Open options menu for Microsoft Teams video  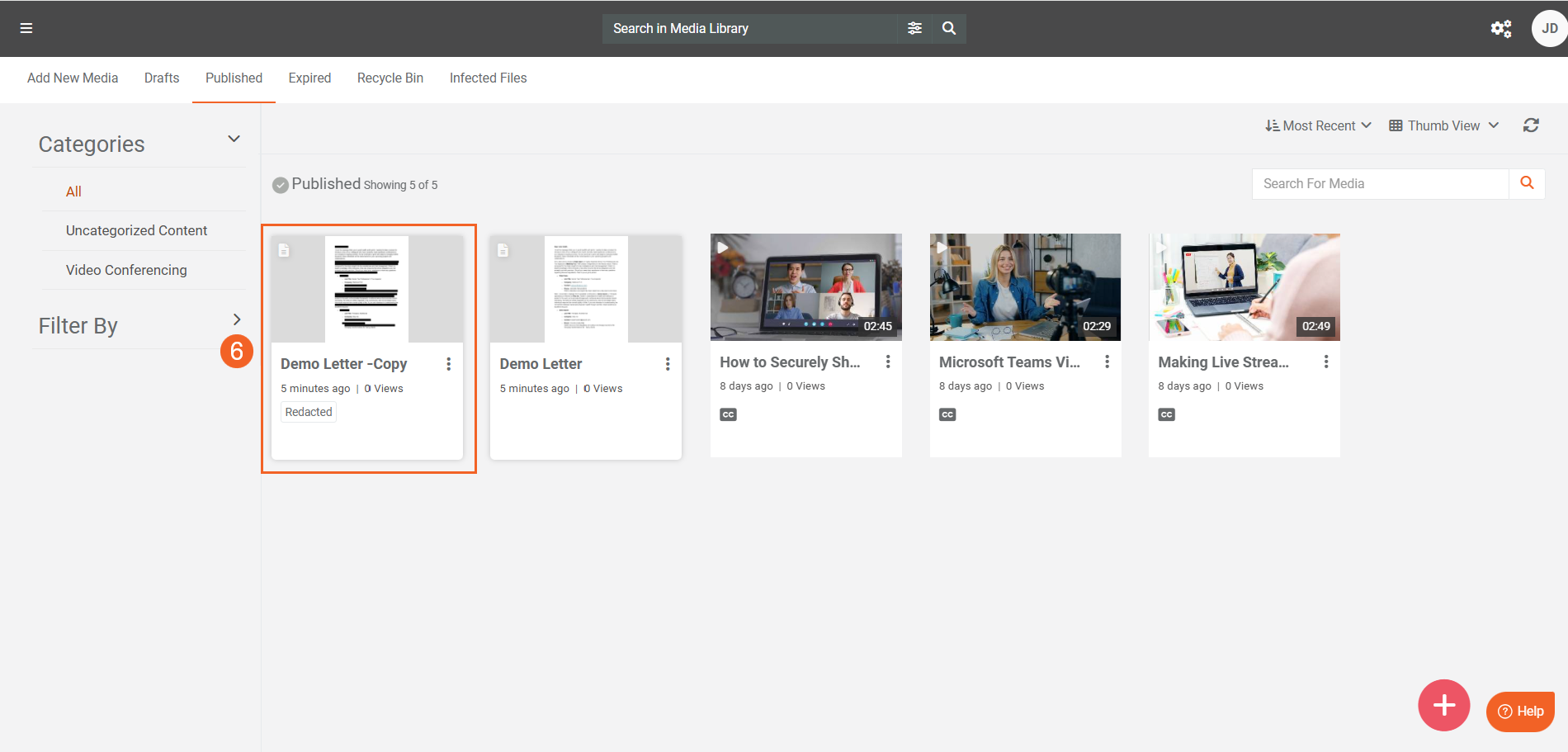click(x=1107, y=362)
